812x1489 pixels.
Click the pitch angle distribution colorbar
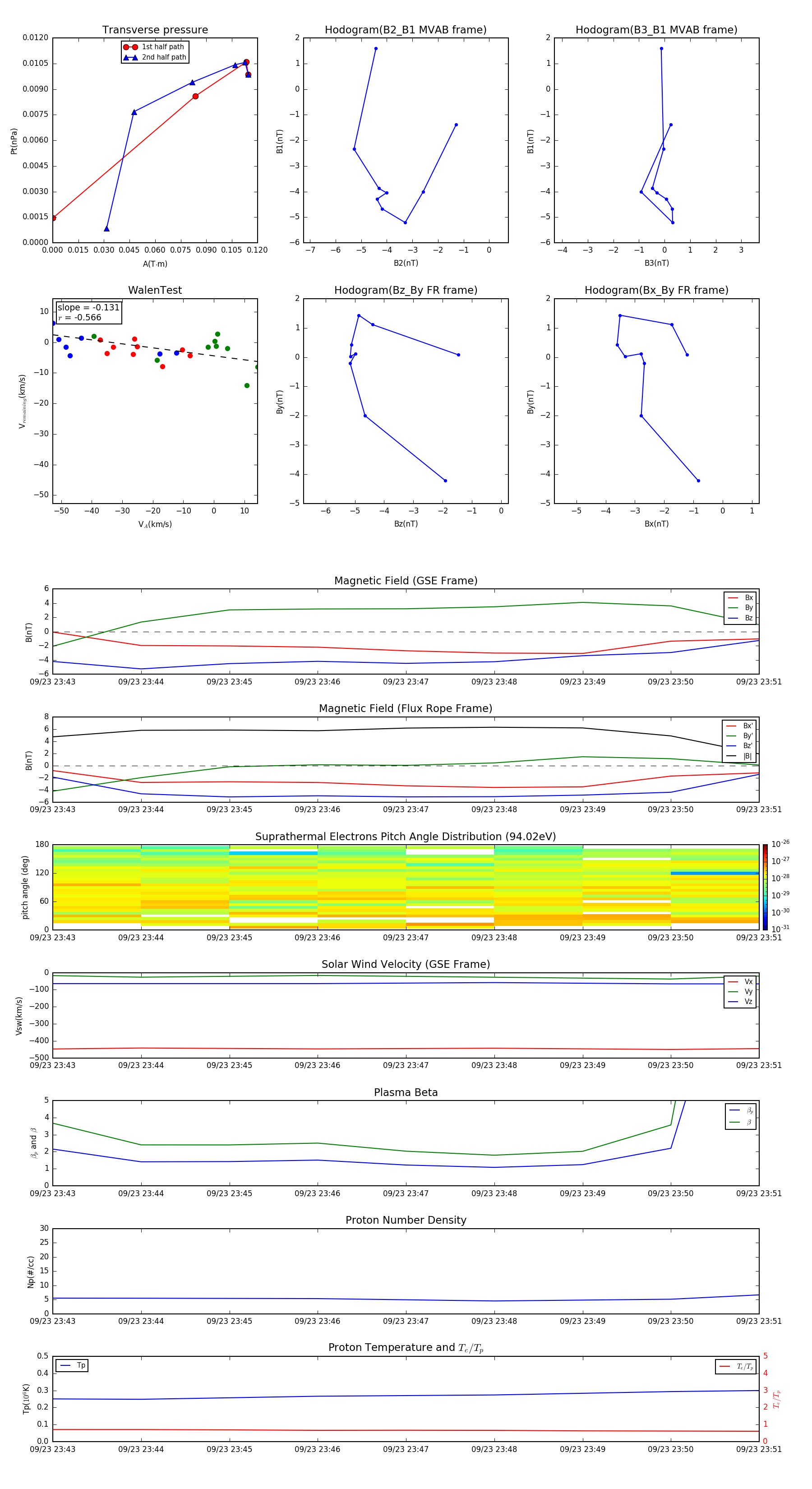[x=765, y=887]
